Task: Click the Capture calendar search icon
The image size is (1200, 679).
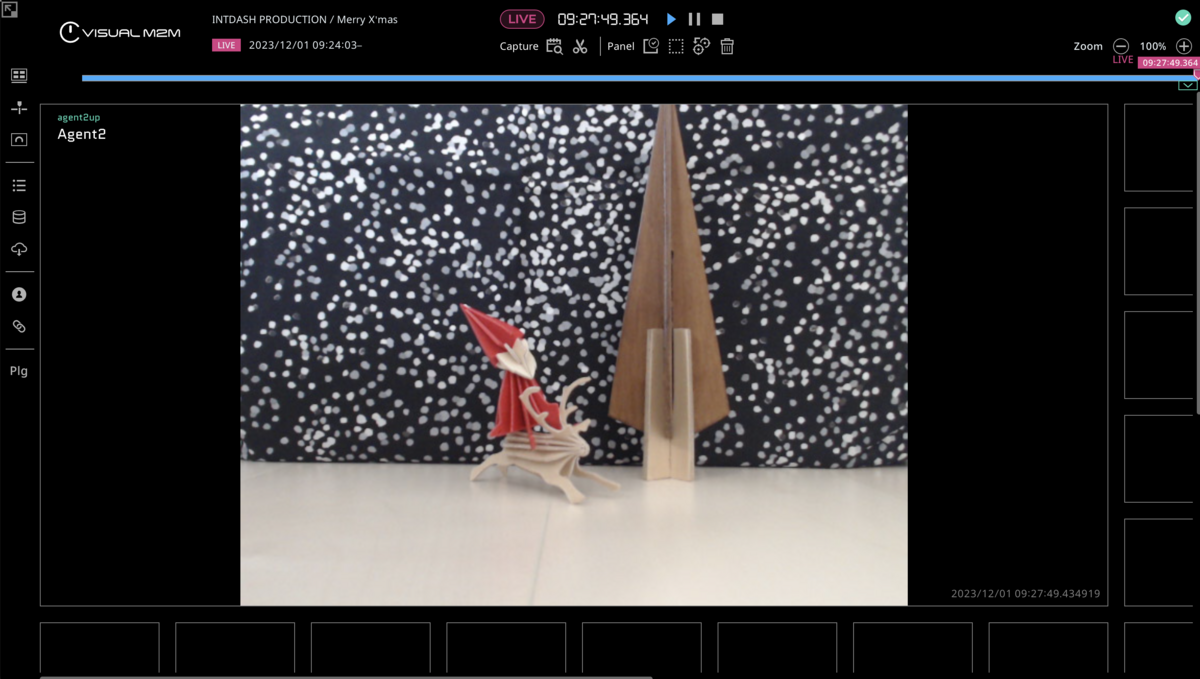Action: pos(554,46)
